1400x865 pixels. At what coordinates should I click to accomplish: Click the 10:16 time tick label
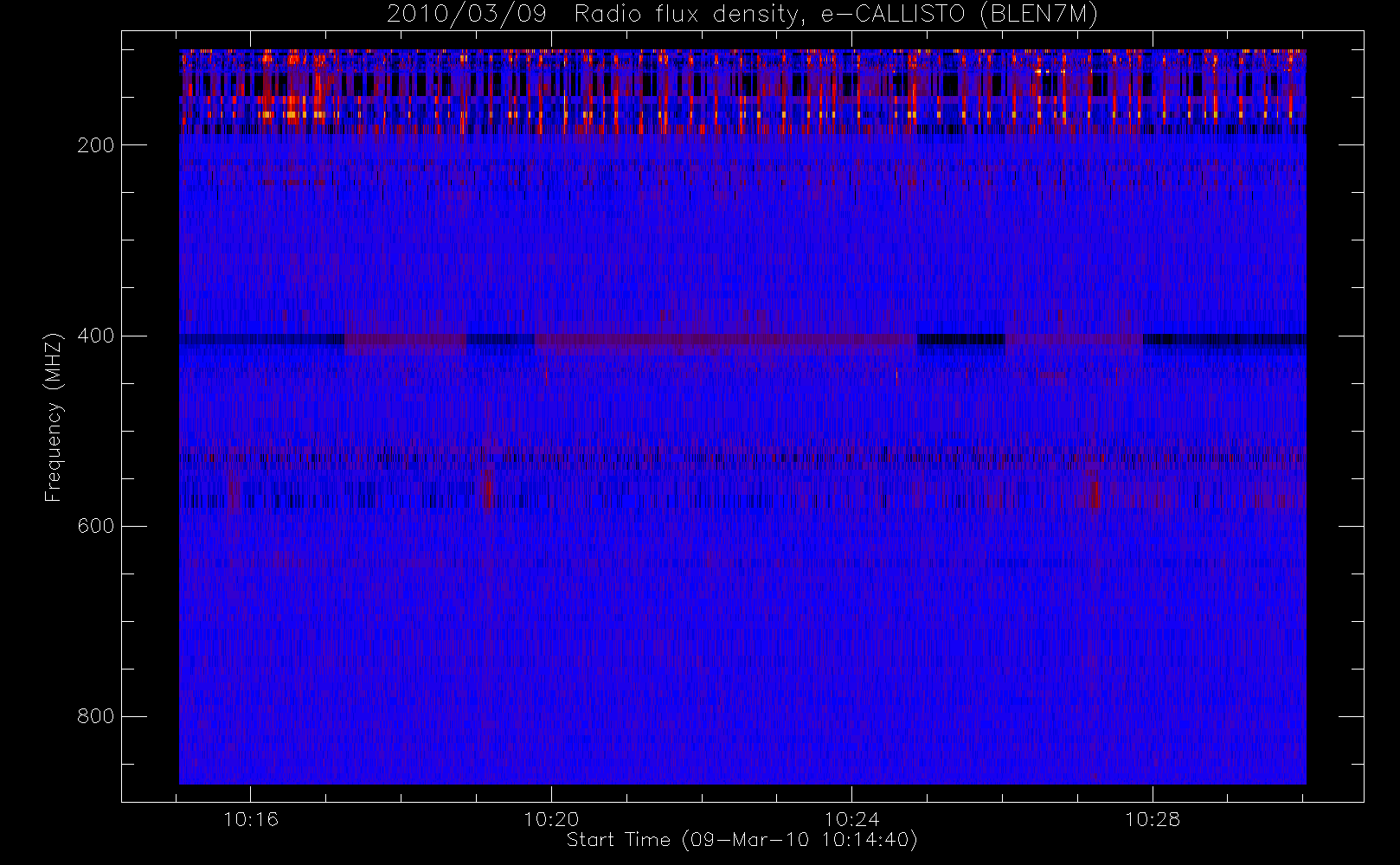[x=251, y=819]
